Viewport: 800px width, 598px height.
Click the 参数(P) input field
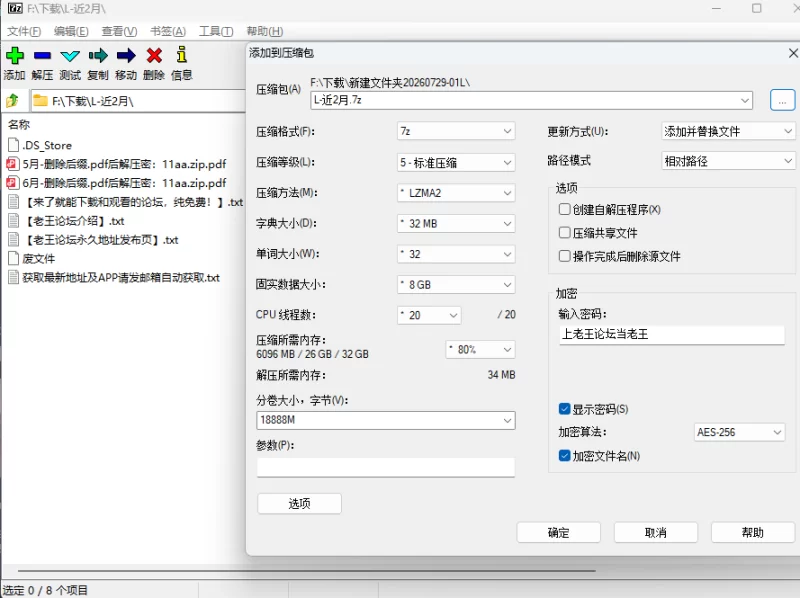click(x=386, y=467)
